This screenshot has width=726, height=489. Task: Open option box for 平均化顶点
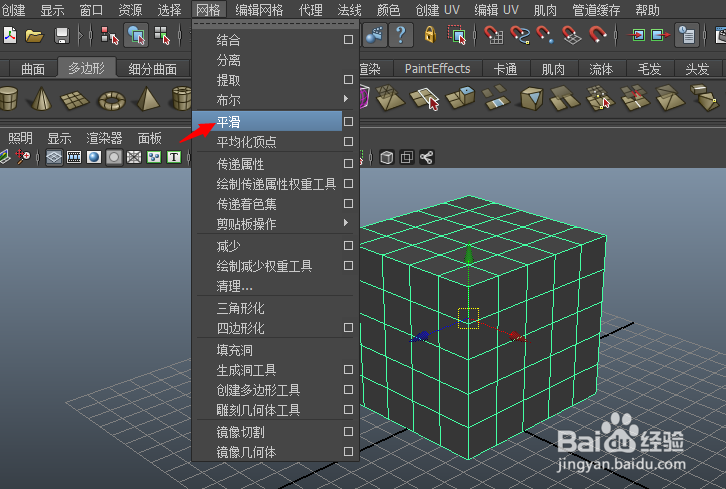(x=348, y=141)
